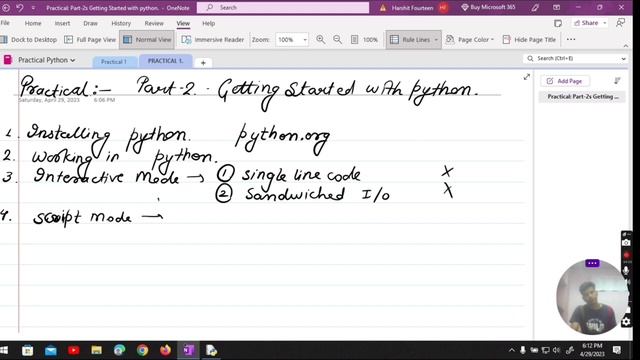Reset zoom to 100%
This screenshot has height=360, width=640.
click(364, 40)
